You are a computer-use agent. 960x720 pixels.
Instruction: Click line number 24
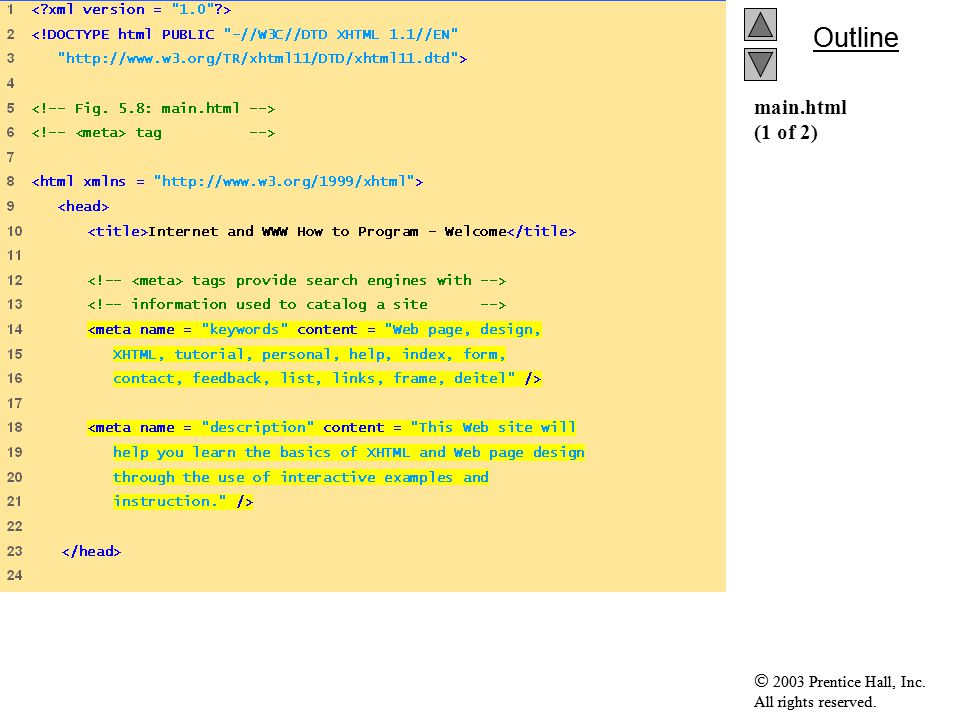pyautogui.click(x=14, y=576)
